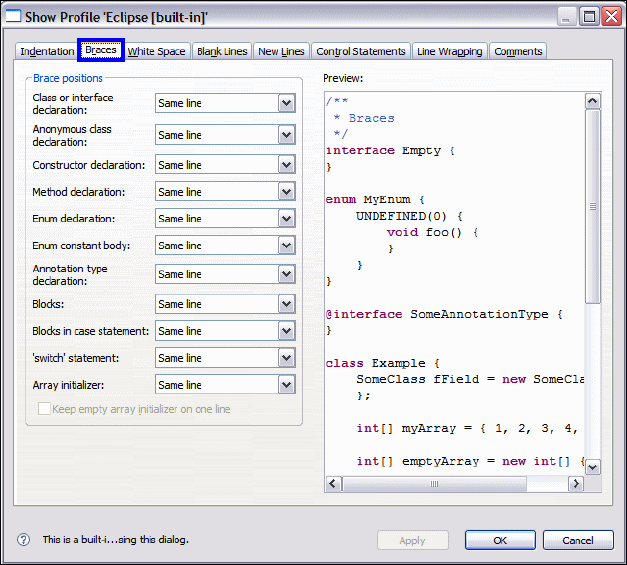Open Class or interface declaration dropdown
This screenshot has width=627, height=565.
pyautogui.click(x=225, y=103)
